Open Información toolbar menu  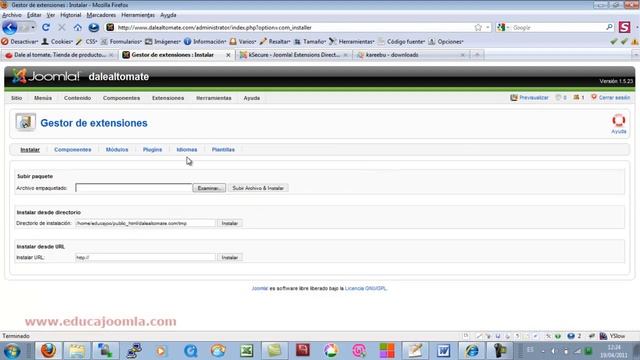point(205,42)
